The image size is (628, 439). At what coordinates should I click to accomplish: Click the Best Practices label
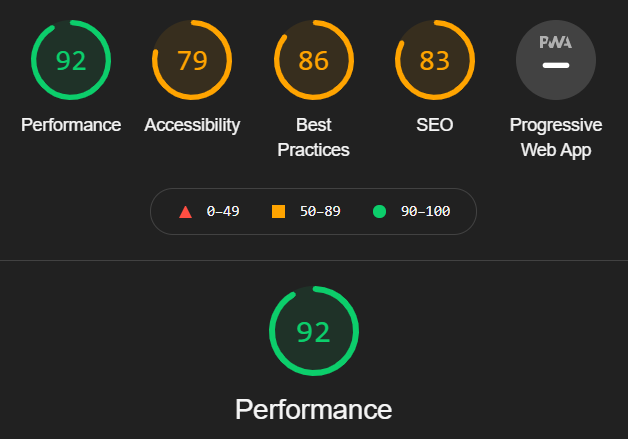click(314, 137)
